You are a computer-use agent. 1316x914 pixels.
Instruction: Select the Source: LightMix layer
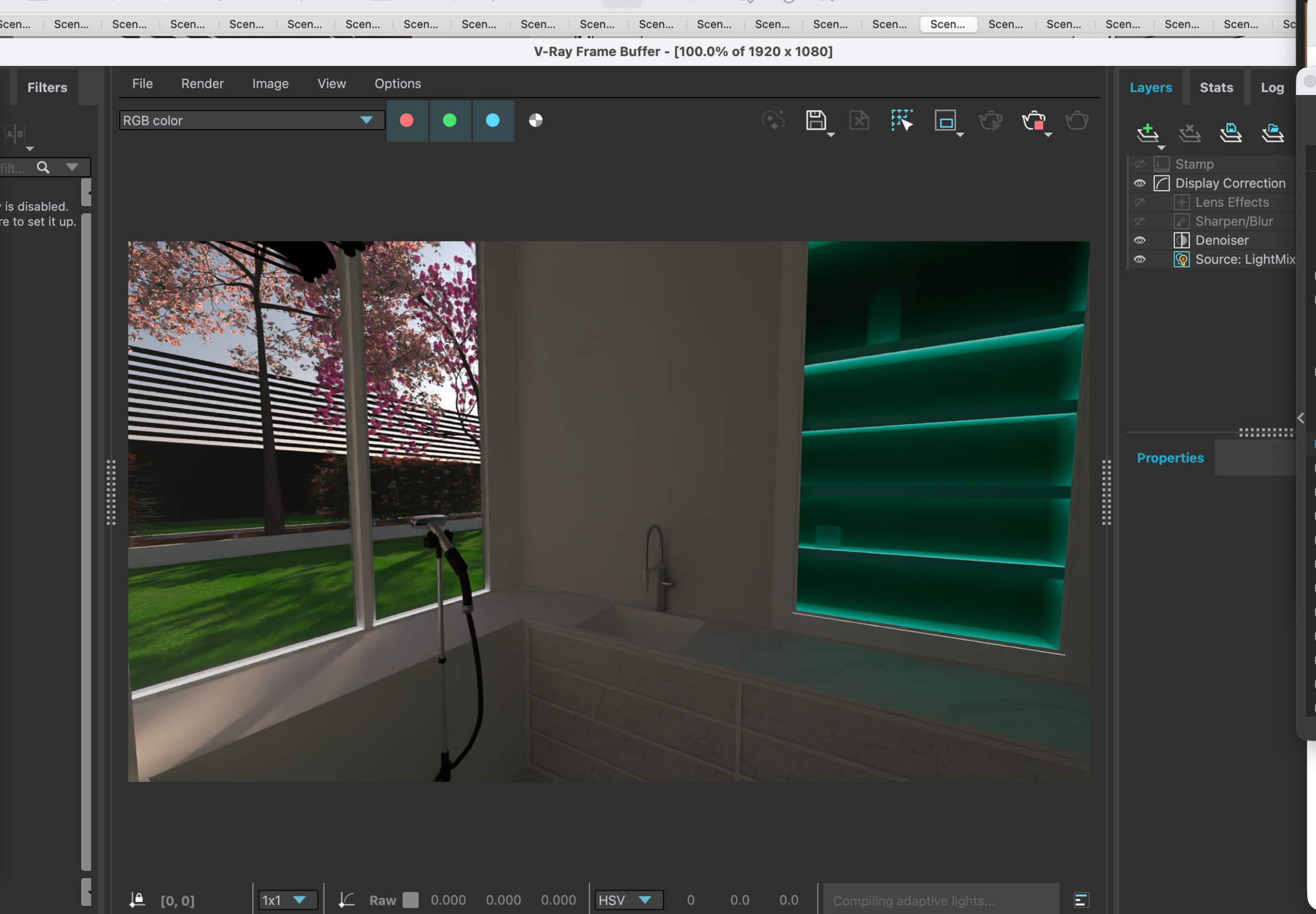click(1245, 260)
